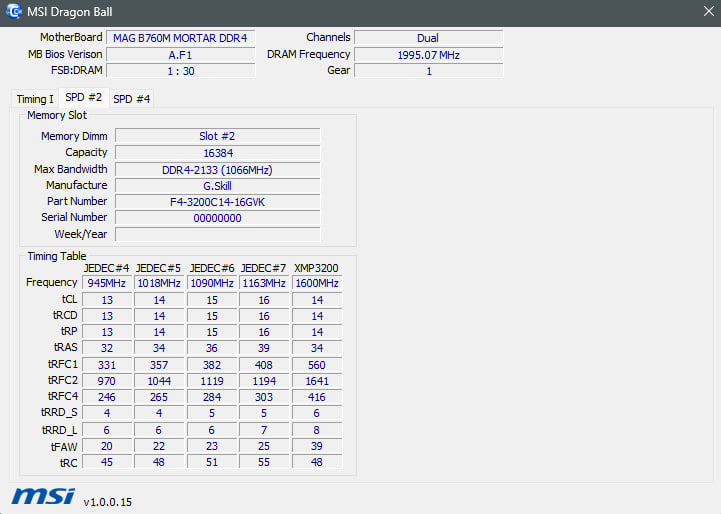The width and height of the screenshot is (721, 514).
Task: Click the tRRD_S value 6 under XMP3200
Action: 317,413
